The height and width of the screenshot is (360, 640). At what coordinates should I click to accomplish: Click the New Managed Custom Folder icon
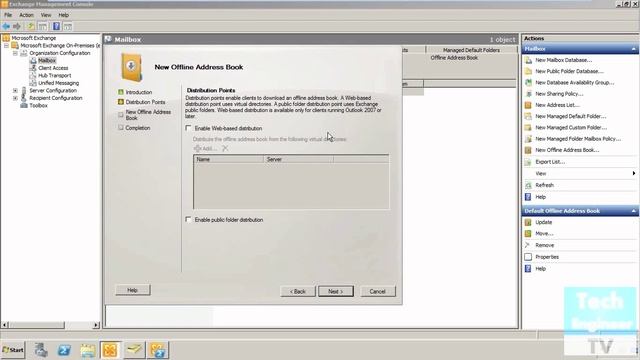point(528,127)
